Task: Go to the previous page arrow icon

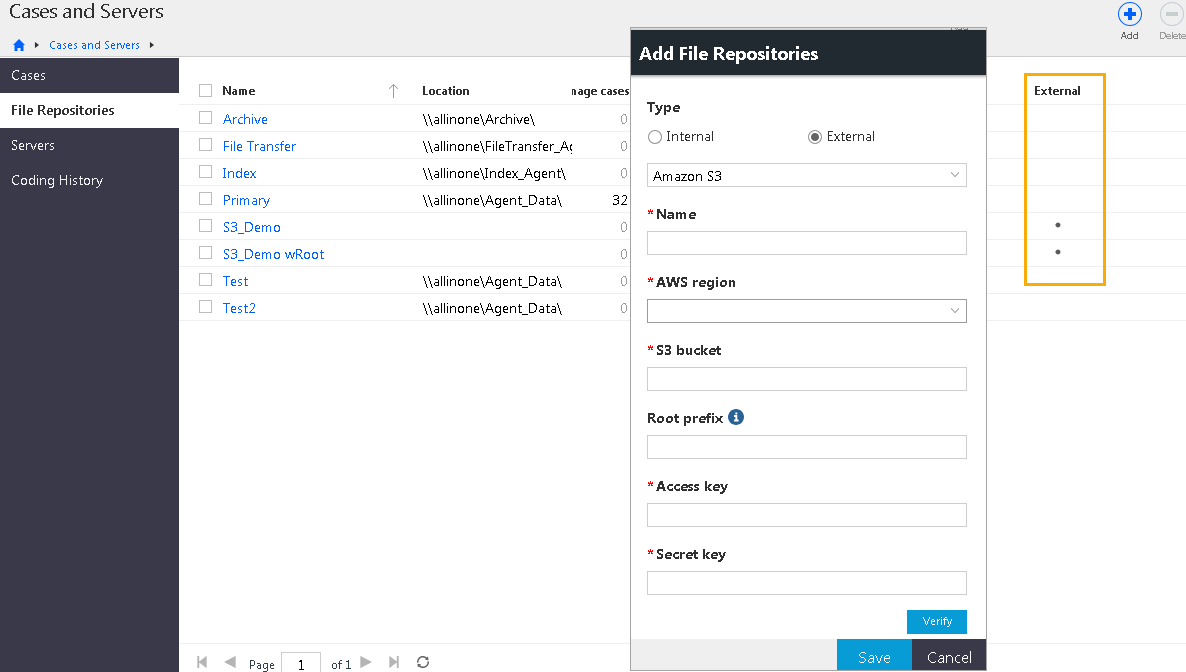Action: pyautogui.click(x=230, y=662)
